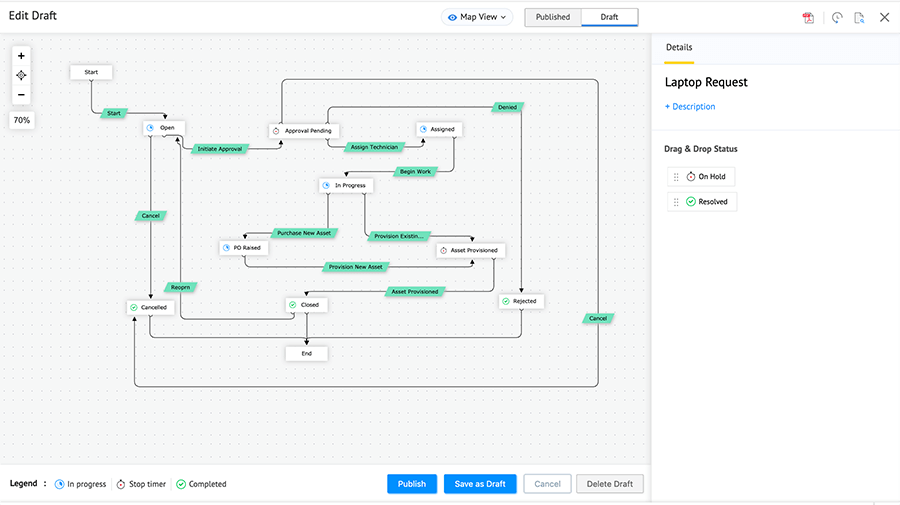Screen dimensions: 900x505
Task: Add a description to Laptop Request
Action: (x=690, y=107)
